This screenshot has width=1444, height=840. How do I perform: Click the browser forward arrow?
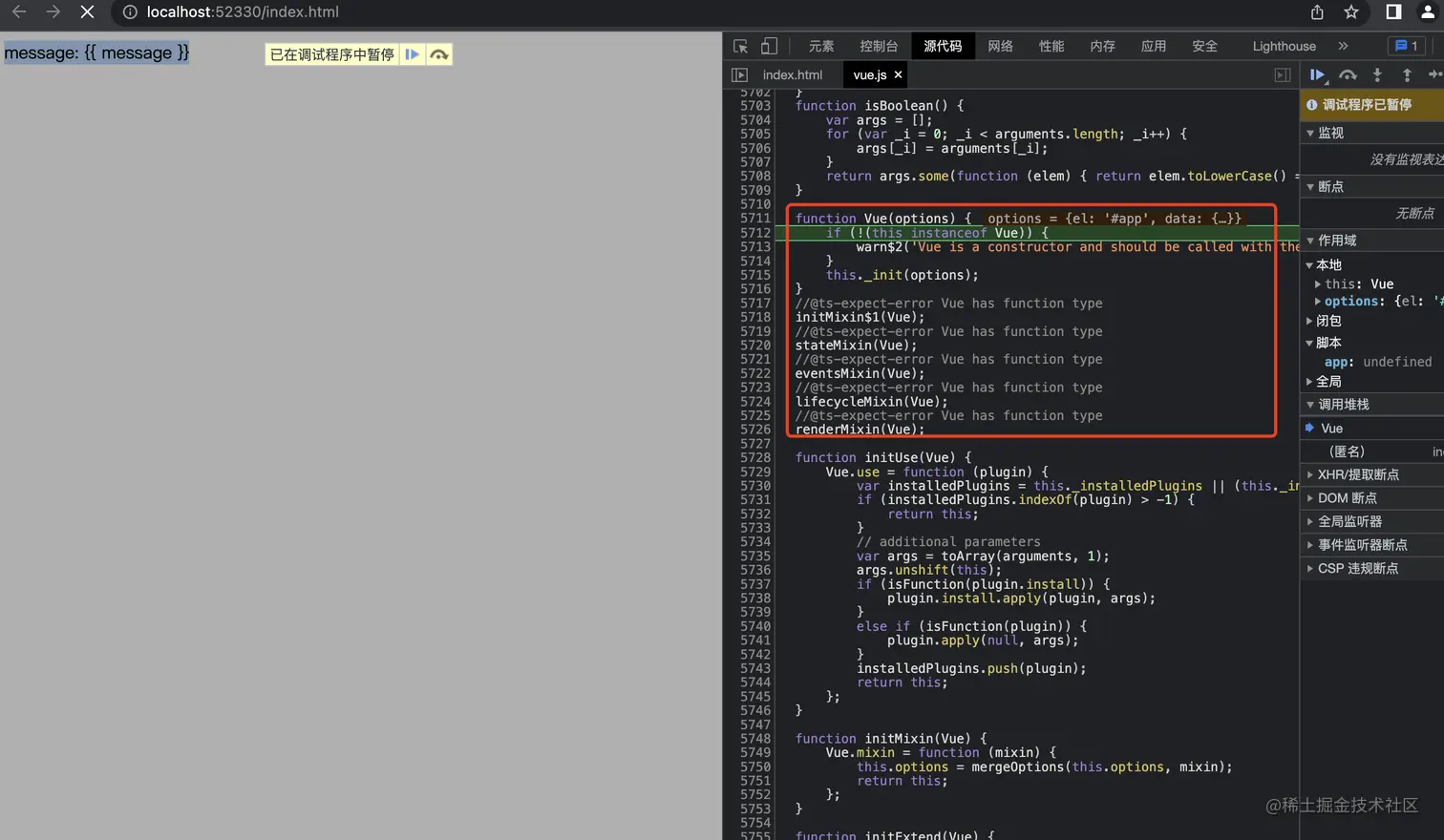[53, 11]
